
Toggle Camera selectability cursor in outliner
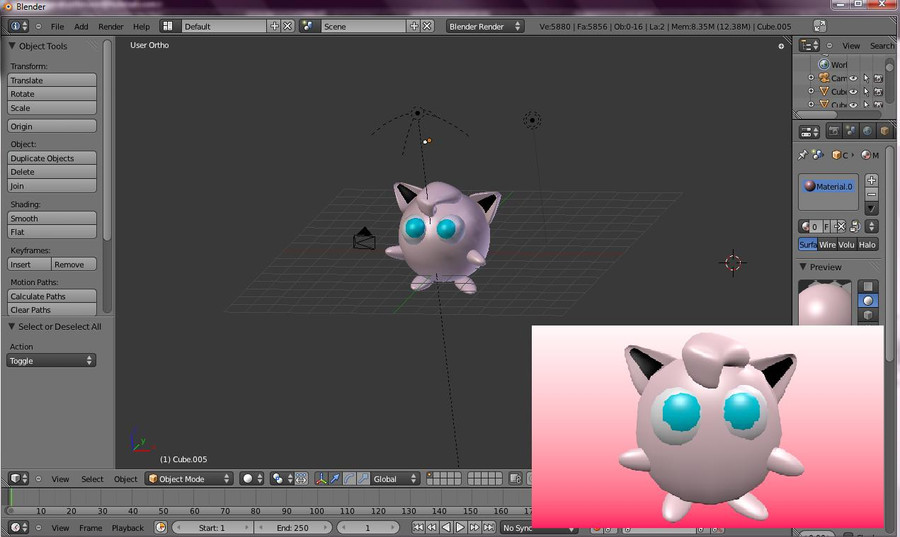click(x=866, y=78)
